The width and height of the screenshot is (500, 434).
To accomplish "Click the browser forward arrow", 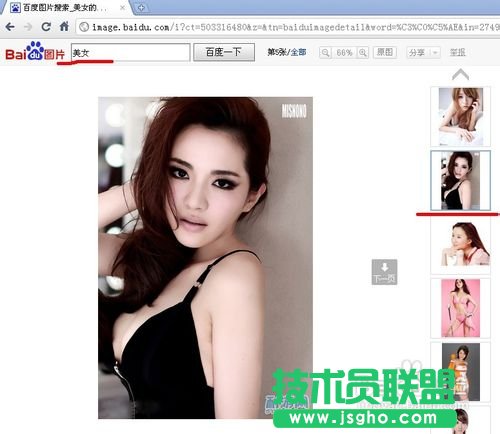I will click(x=28, y=27).
